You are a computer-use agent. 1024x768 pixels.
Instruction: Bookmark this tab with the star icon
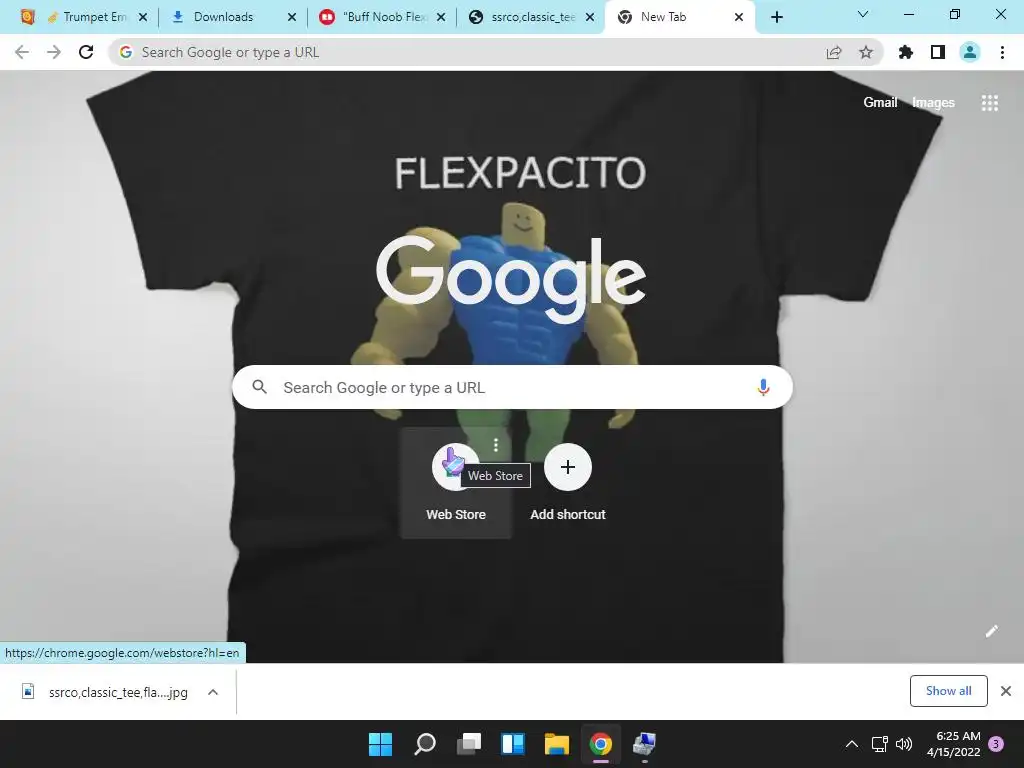point(866,52)
